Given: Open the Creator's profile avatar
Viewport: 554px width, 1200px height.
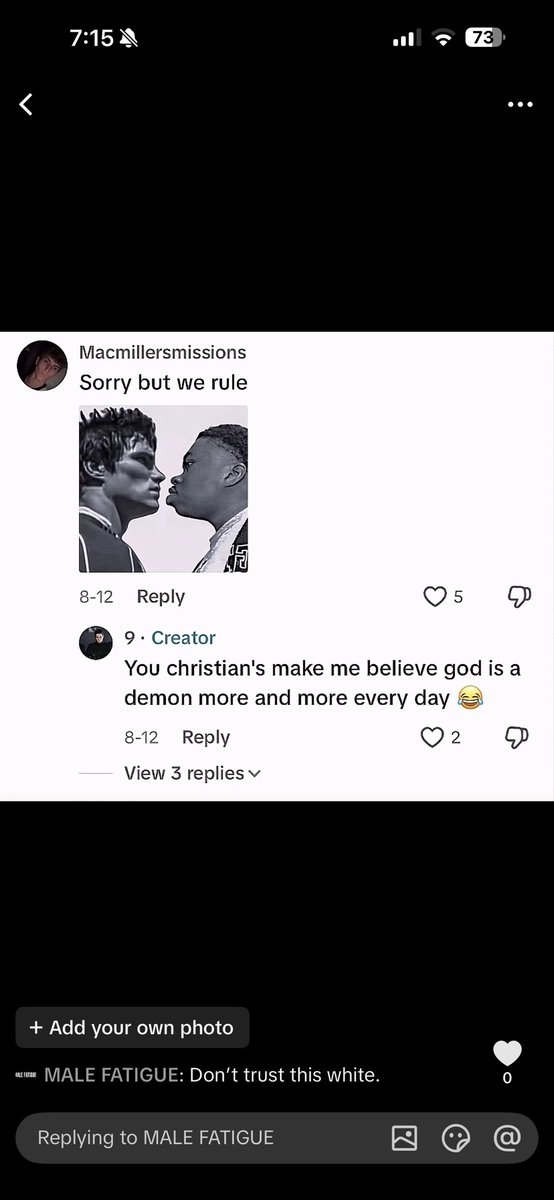Looking at the screenshot, I should point(96,643).
